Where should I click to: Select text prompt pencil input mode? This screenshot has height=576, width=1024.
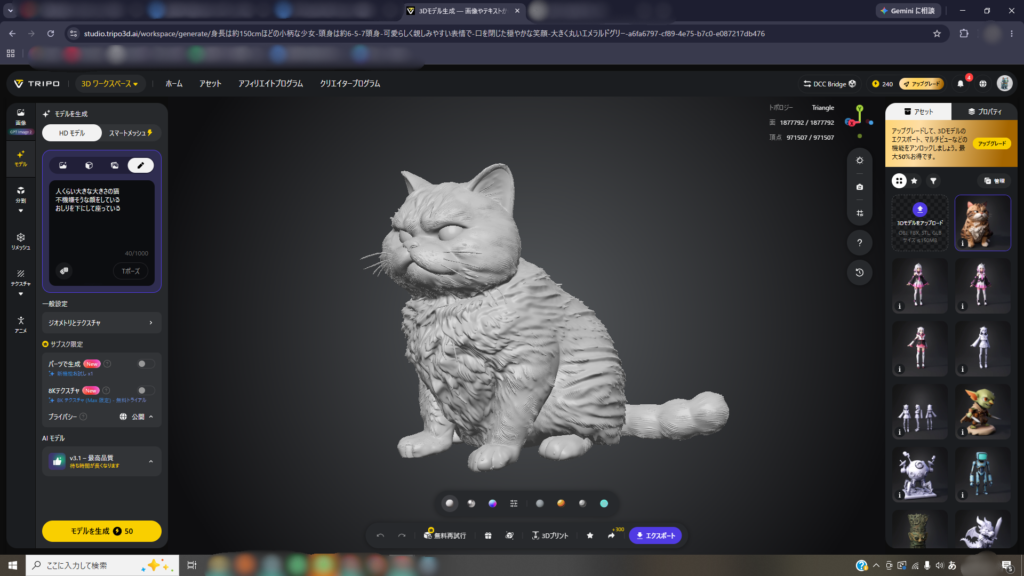140,165
